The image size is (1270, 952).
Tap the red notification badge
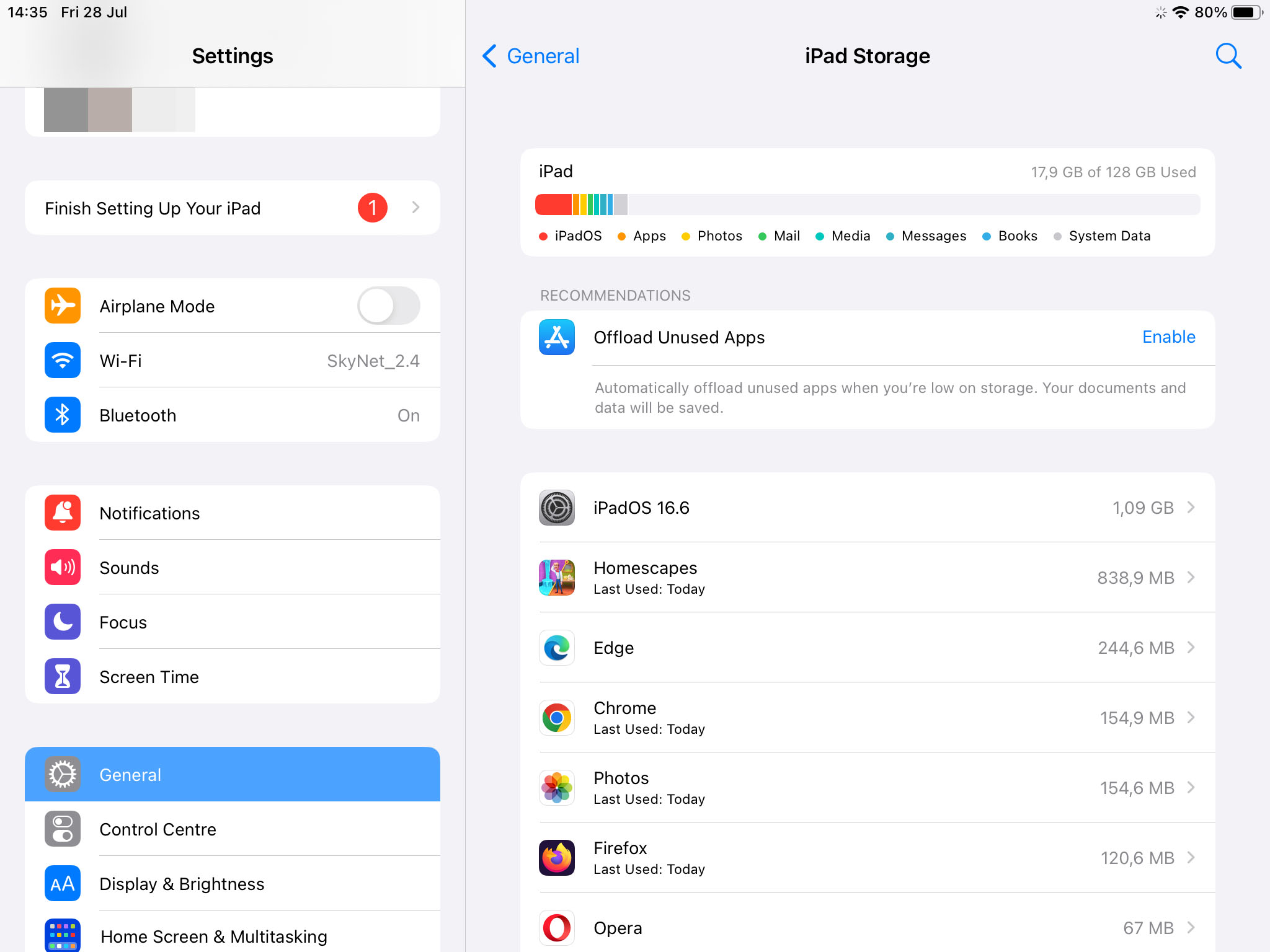[x=373, y=208]
